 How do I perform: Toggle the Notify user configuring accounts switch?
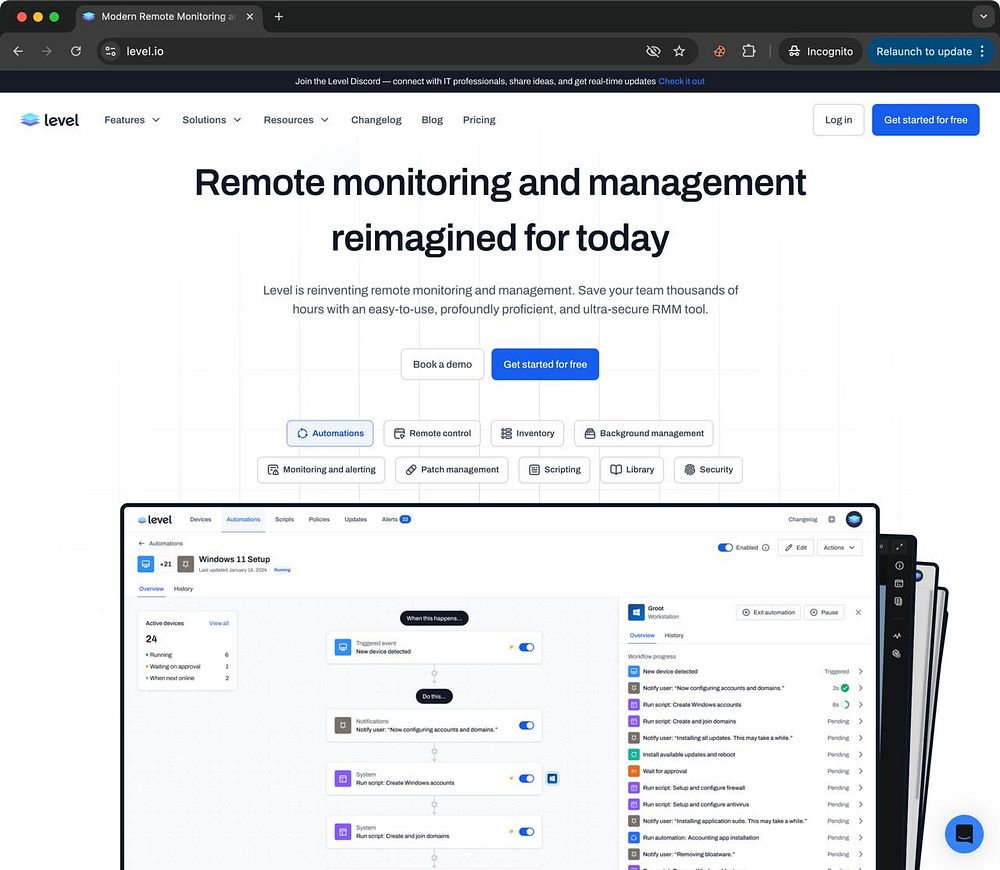[526, 725]
